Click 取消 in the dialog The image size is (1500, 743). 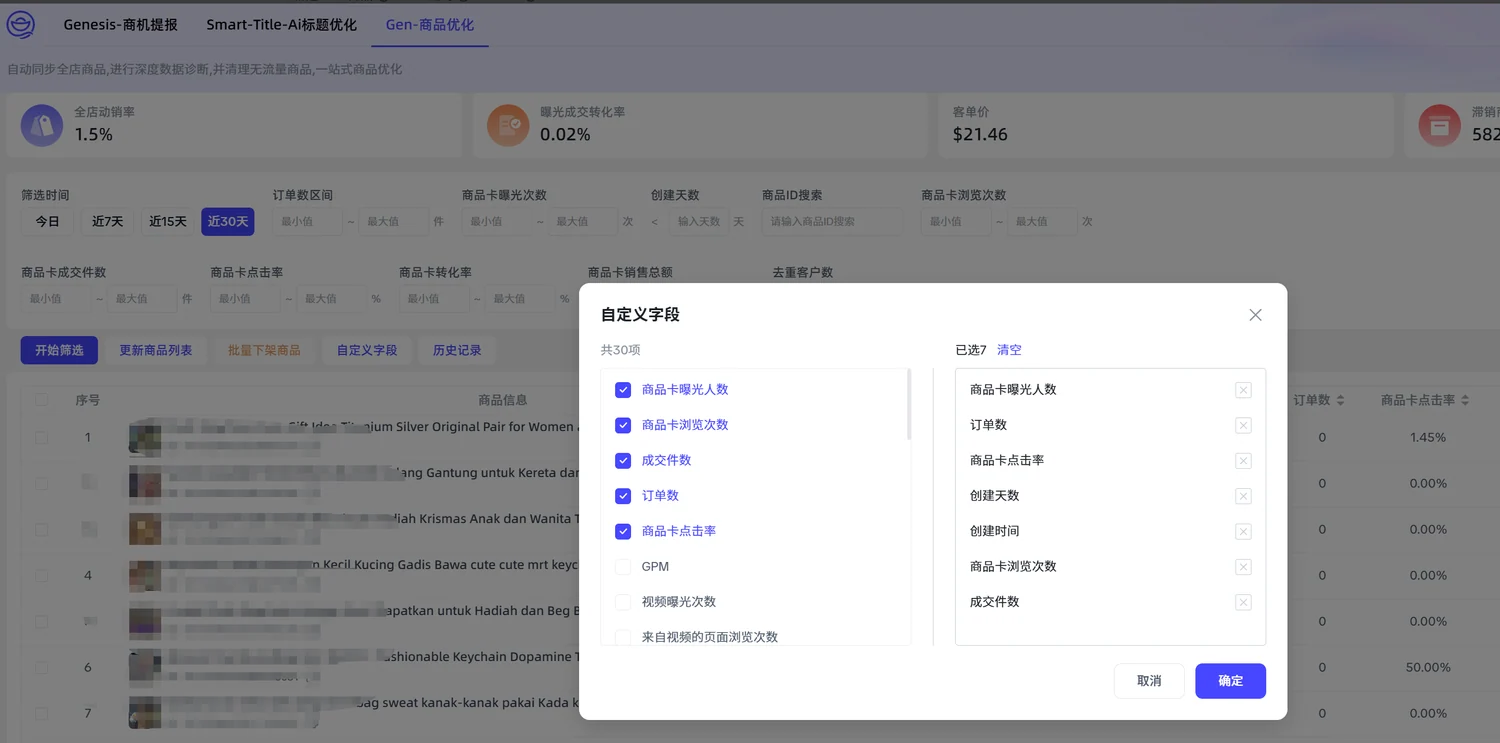(x=1149, y=681)
